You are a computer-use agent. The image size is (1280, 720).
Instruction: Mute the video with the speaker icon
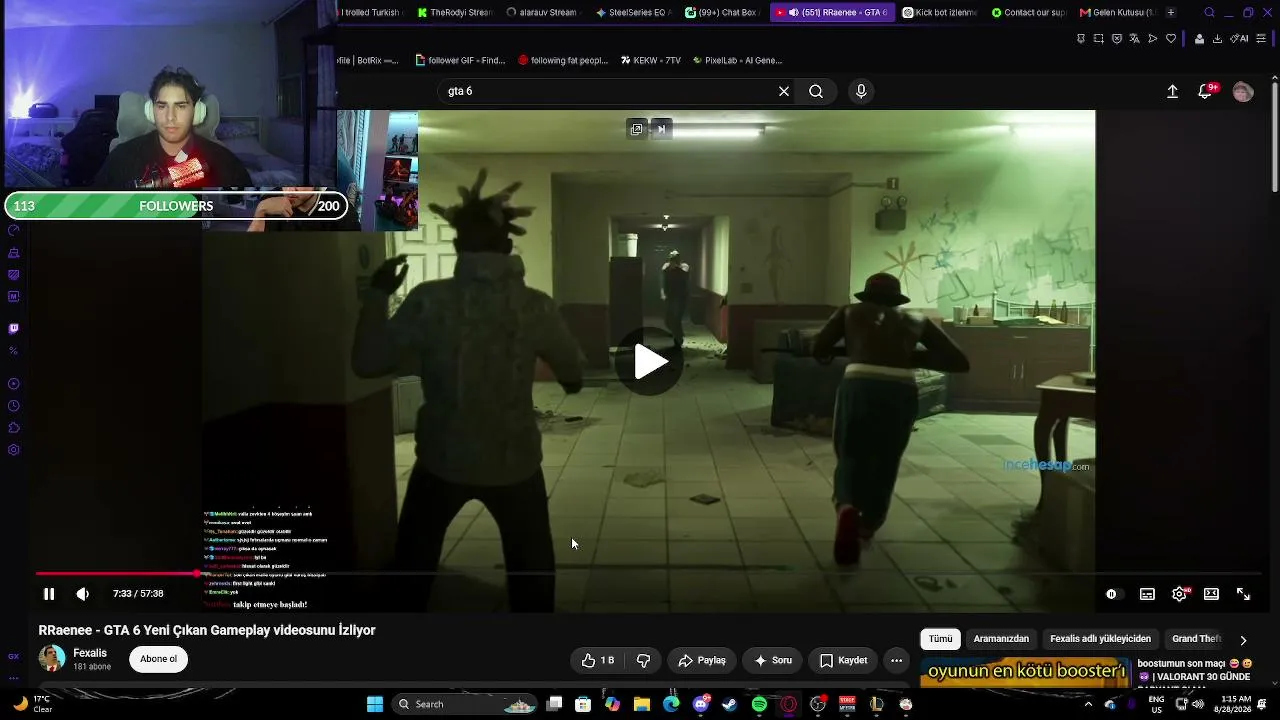[83, 594]
